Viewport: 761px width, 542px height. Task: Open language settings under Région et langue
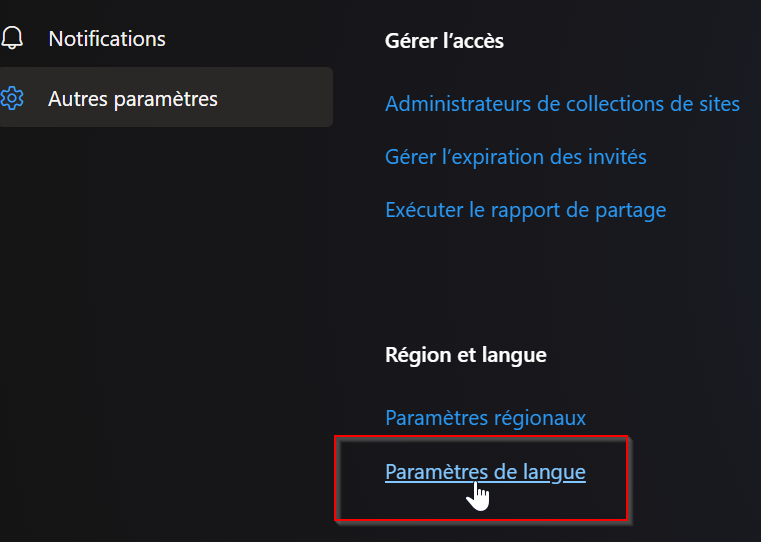[x=485, y=471]
